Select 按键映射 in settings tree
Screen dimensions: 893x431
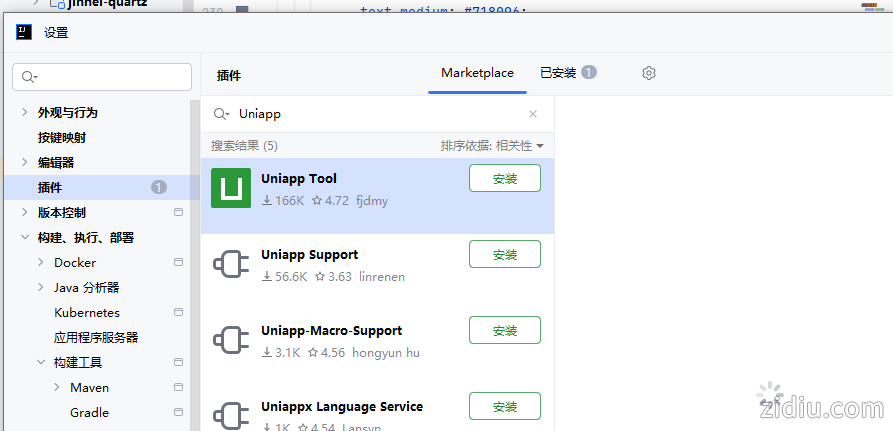coord(62,137)
